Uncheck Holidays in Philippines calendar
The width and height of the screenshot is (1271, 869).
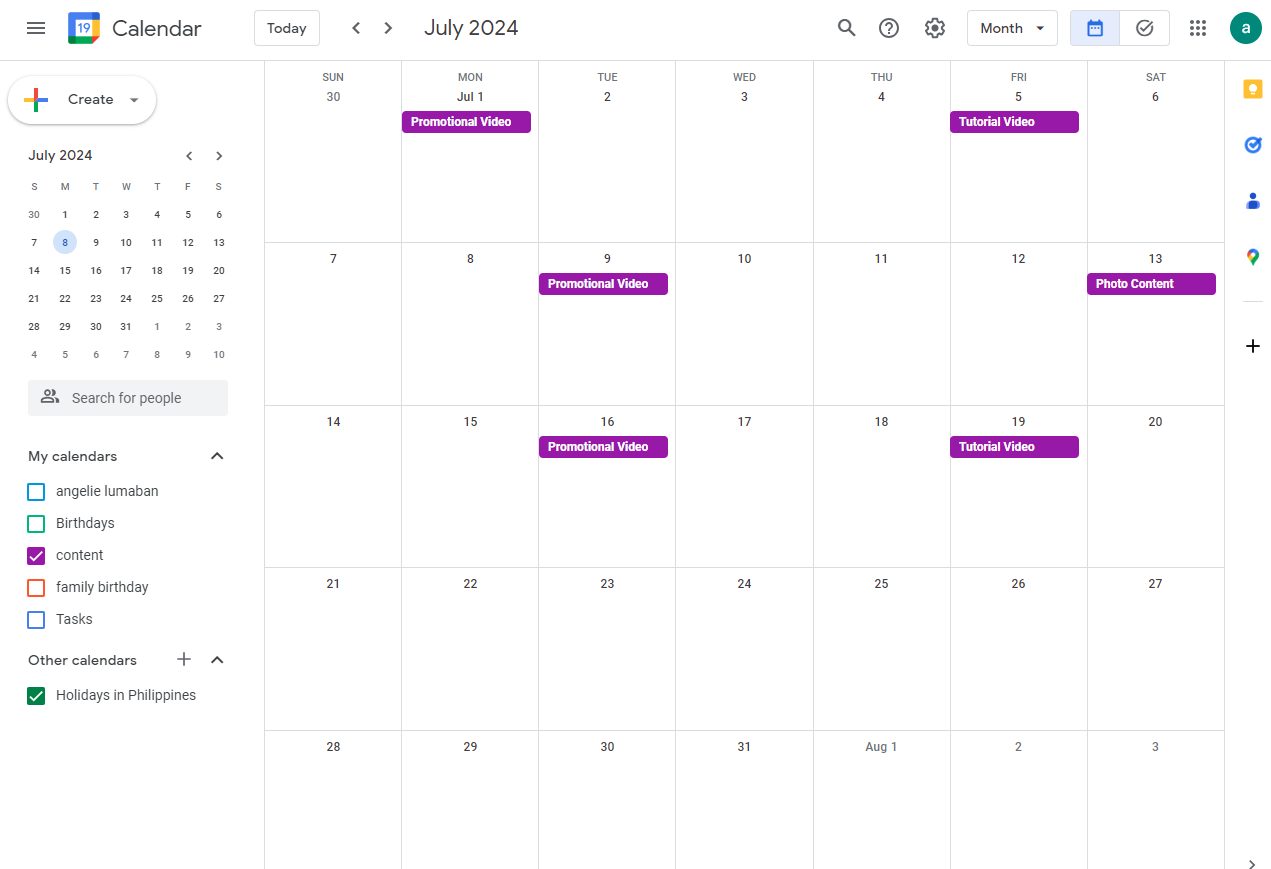[x=36, y=695]
